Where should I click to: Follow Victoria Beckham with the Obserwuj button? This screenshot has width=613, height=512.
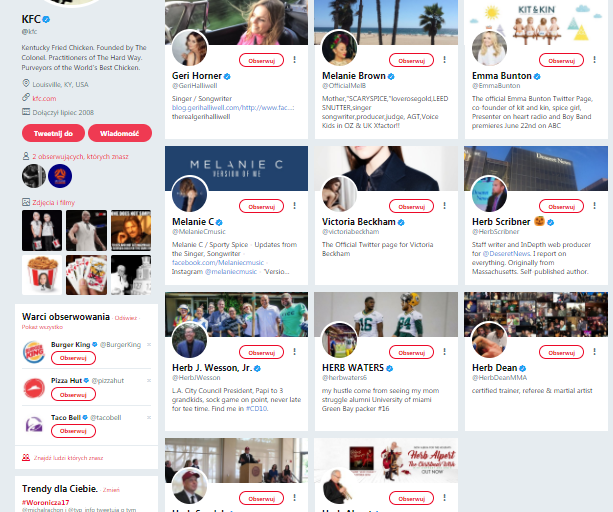pos(411,206)
